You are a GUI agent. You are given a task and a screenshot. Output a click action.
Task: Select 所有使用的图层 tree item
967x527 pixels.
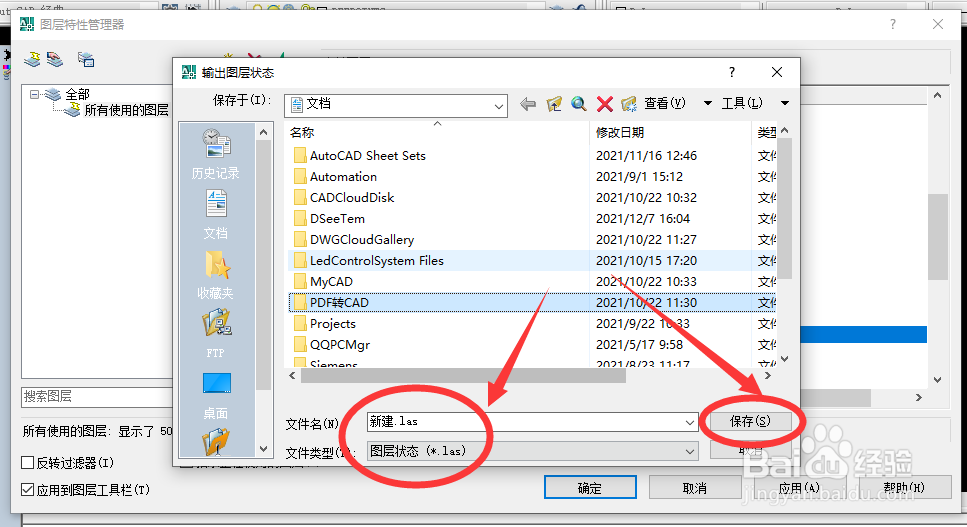point(126,110)
